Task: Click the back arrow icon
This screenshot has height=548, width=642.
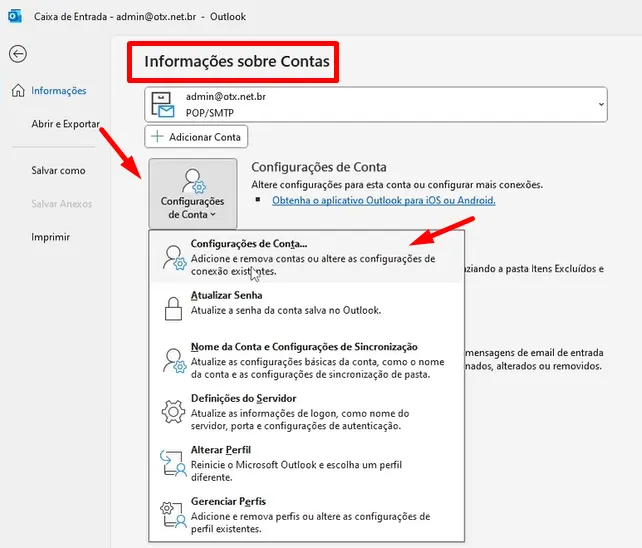Action: tap(17, 55)
